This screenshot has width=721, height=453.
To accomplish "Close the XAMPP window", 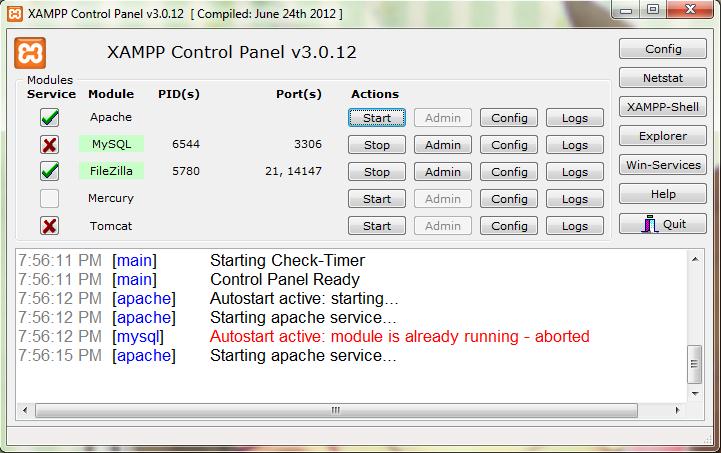I will tap(690, 10).
